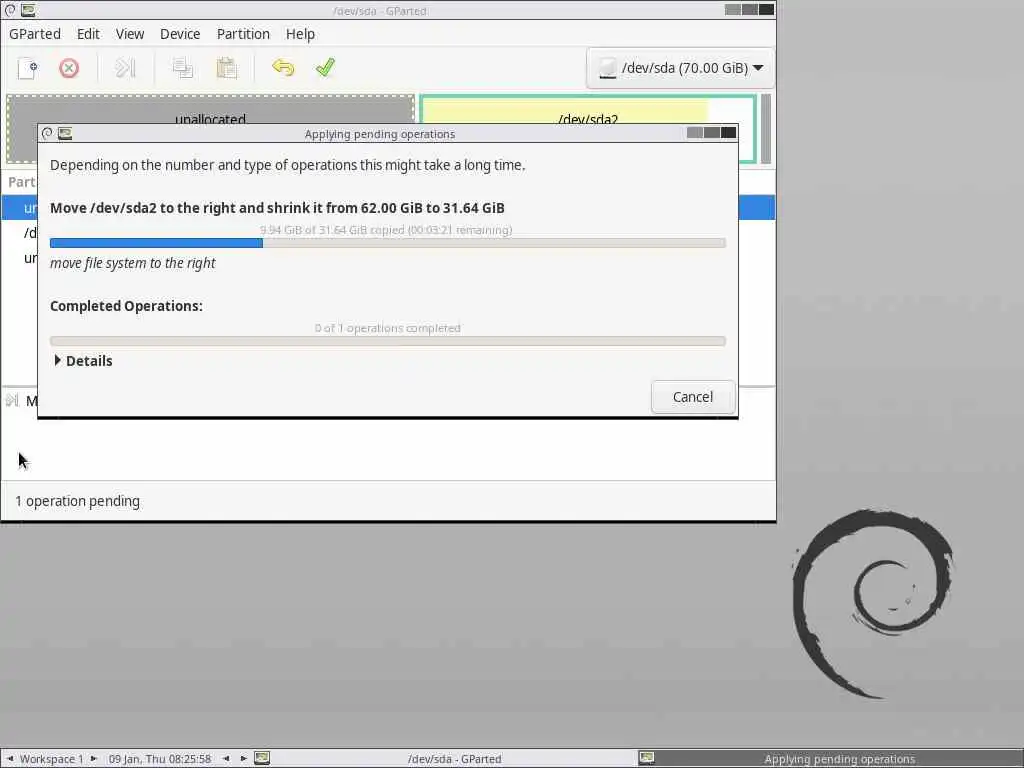Click the move file system to the right label
This screenshot has height=768, width=1024.
133,263
